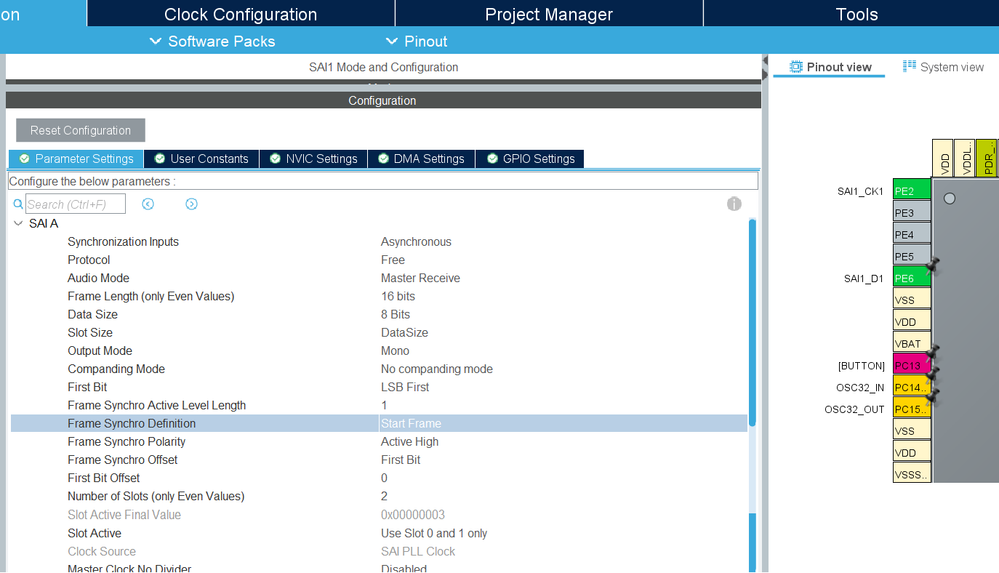Go to next search result arrow
Screen dimensions: 999x573
(191, 204)
